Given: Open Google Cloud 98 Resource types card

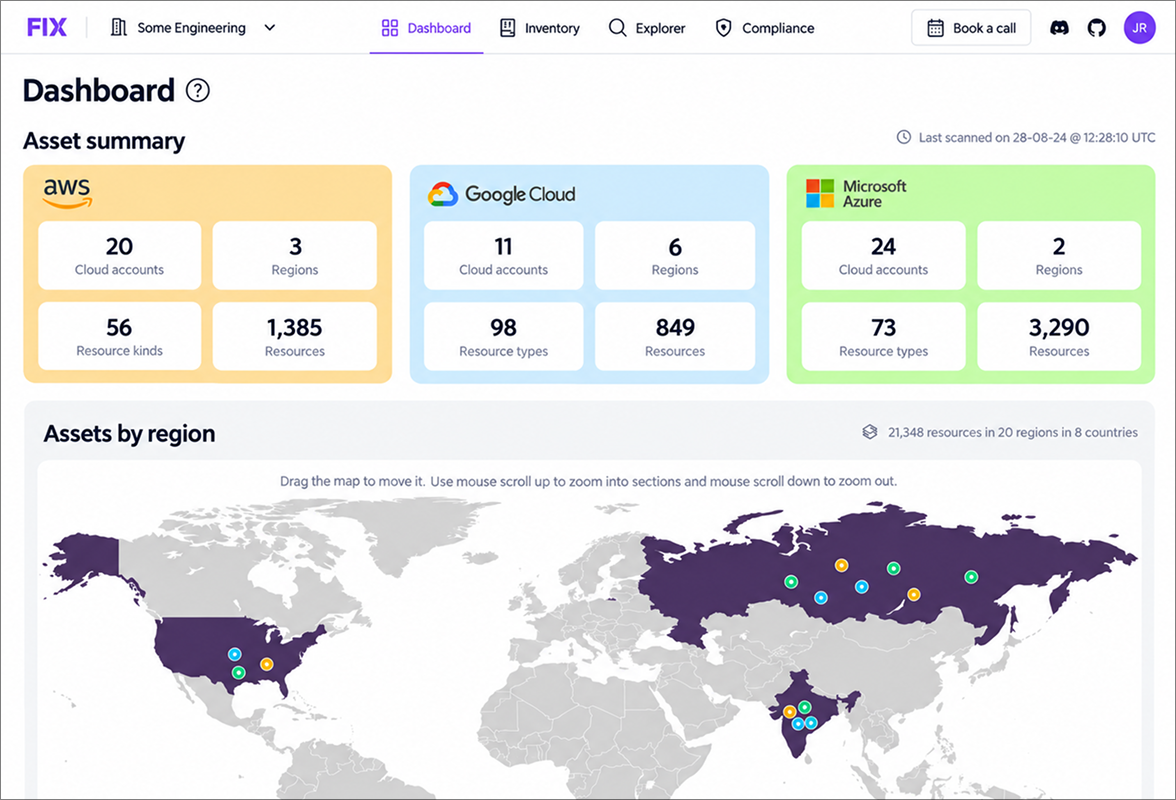Looking at the screenshot, I should tap(503, 336).
